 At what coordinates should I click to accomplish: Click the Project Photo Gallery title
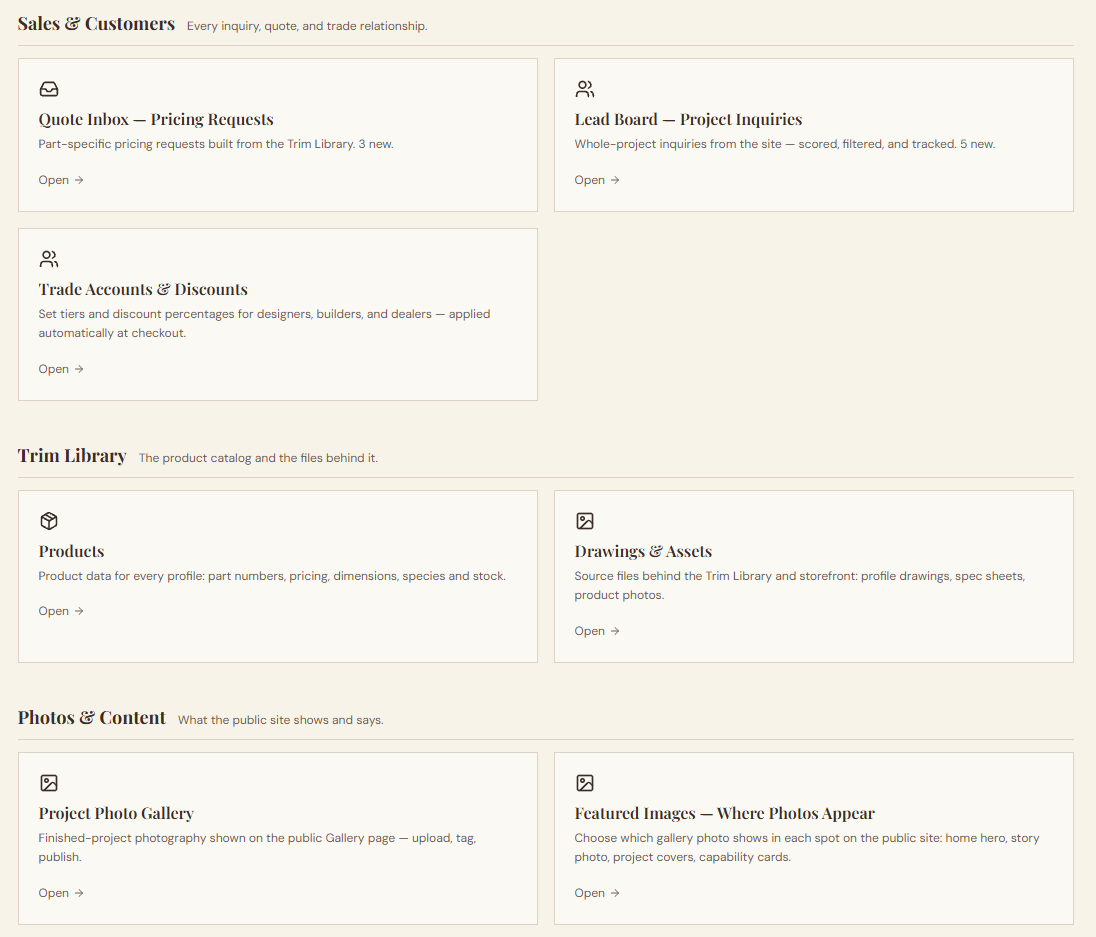(x=116, y=813)
